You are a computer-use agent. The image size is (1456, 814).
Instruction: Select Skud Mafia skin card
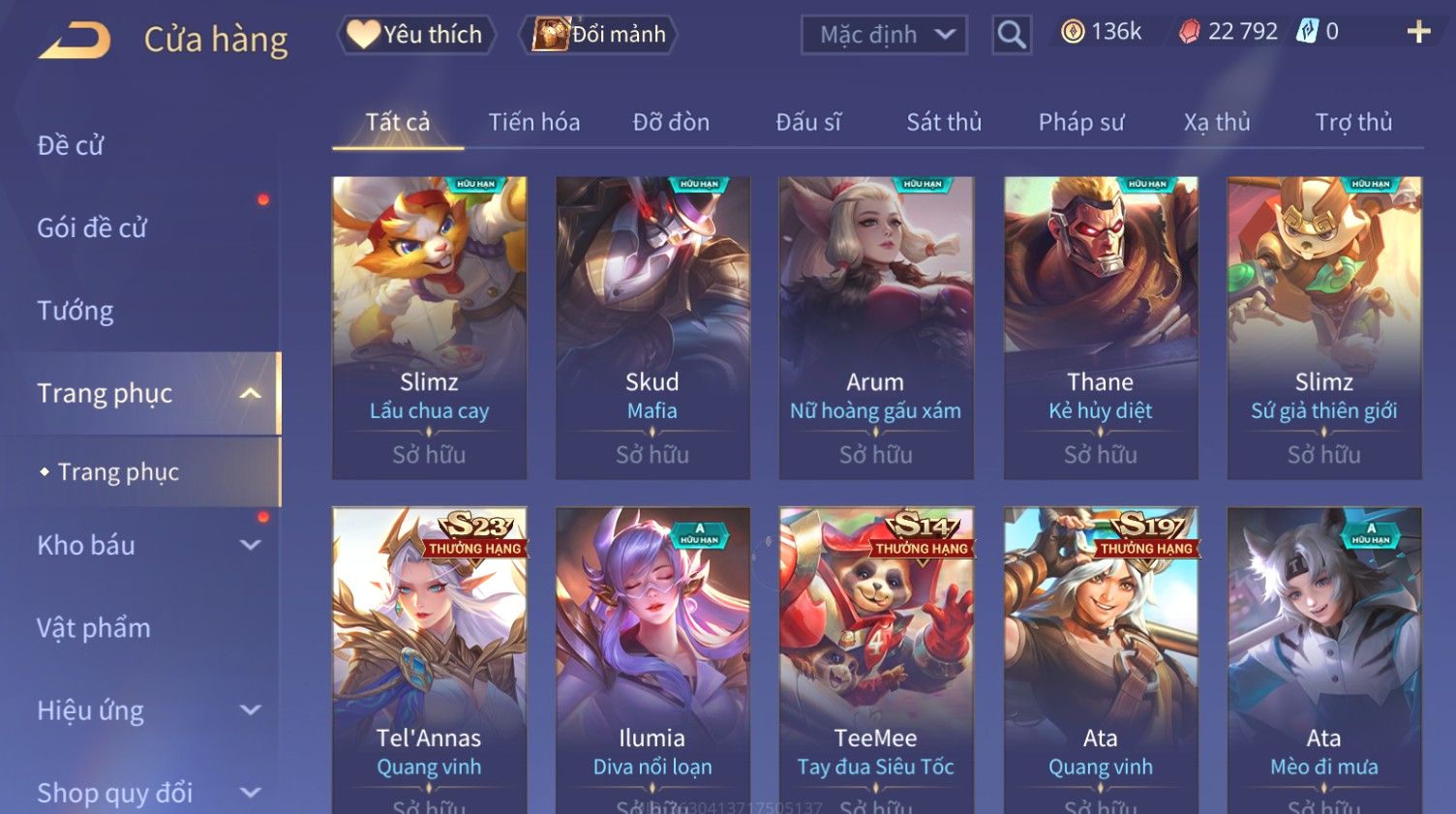(652, 327)
